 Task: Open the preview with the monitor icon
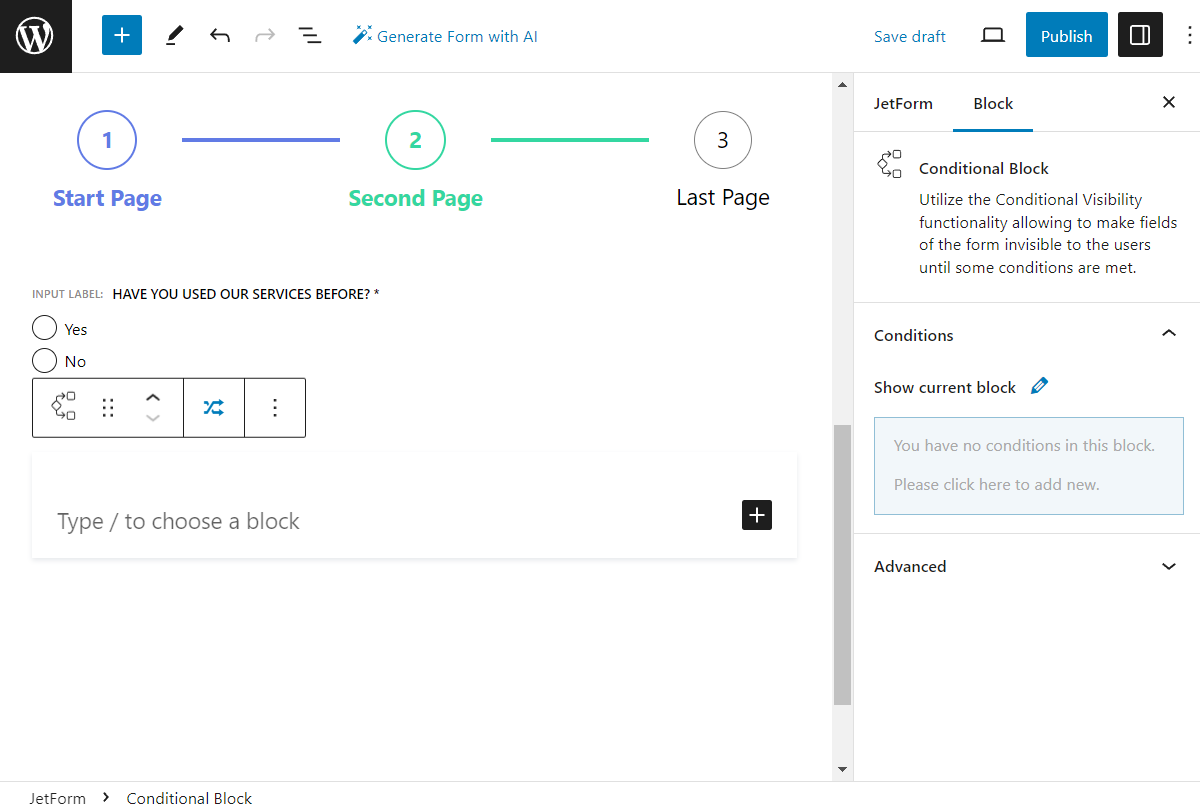pos(992,34)
